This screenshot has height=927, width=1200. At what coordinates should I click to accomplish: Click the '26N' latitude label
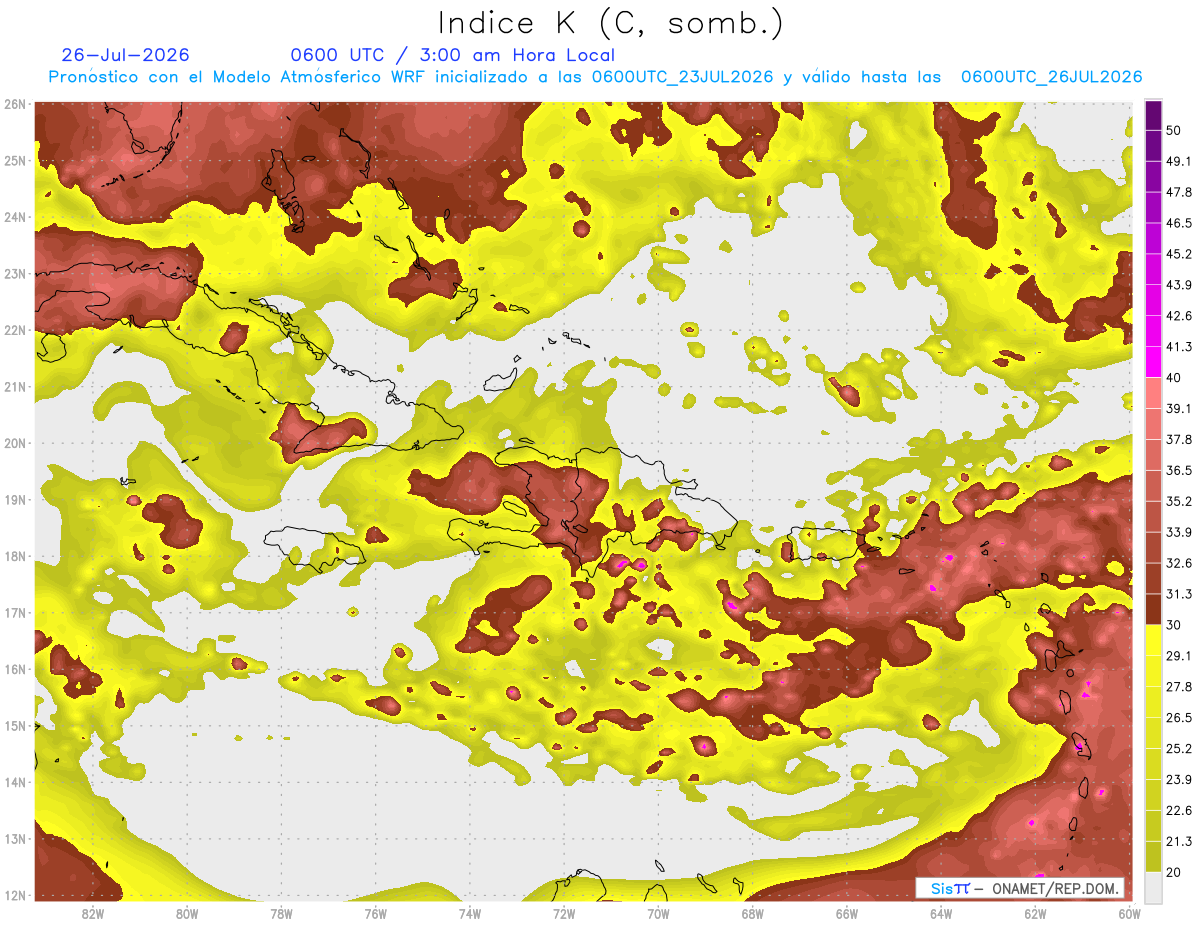coord(15,104)
